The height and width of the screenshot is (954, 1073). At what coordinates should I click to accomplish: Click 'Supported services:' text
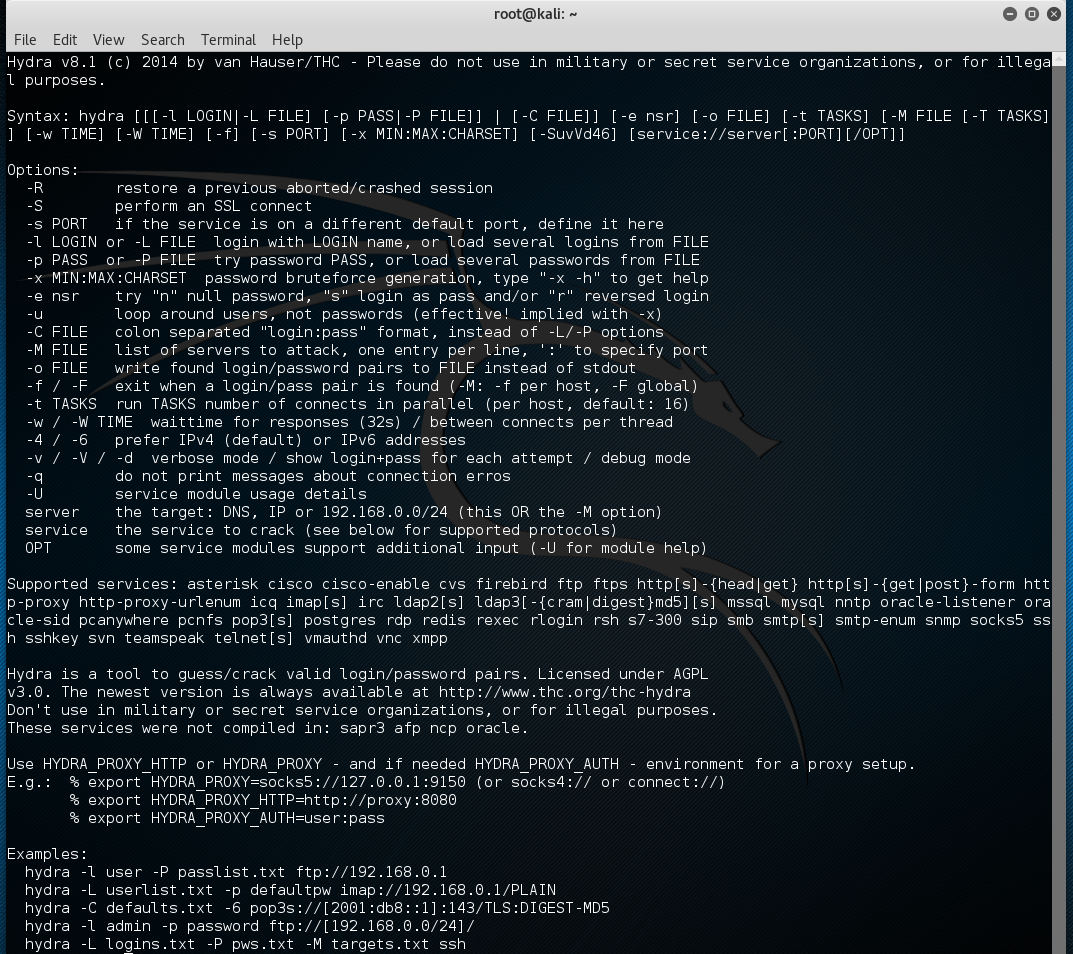pos(92,584)
